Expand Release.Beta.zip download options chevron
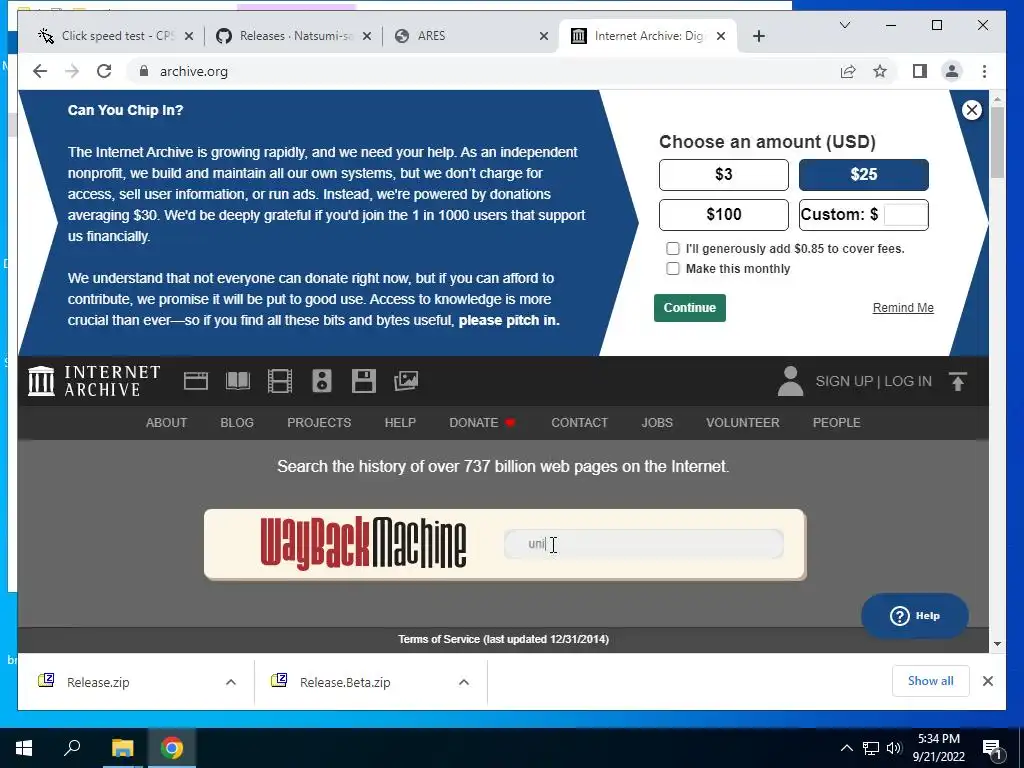Screen dimensions: 1024x768 click(x=464, y=682)
